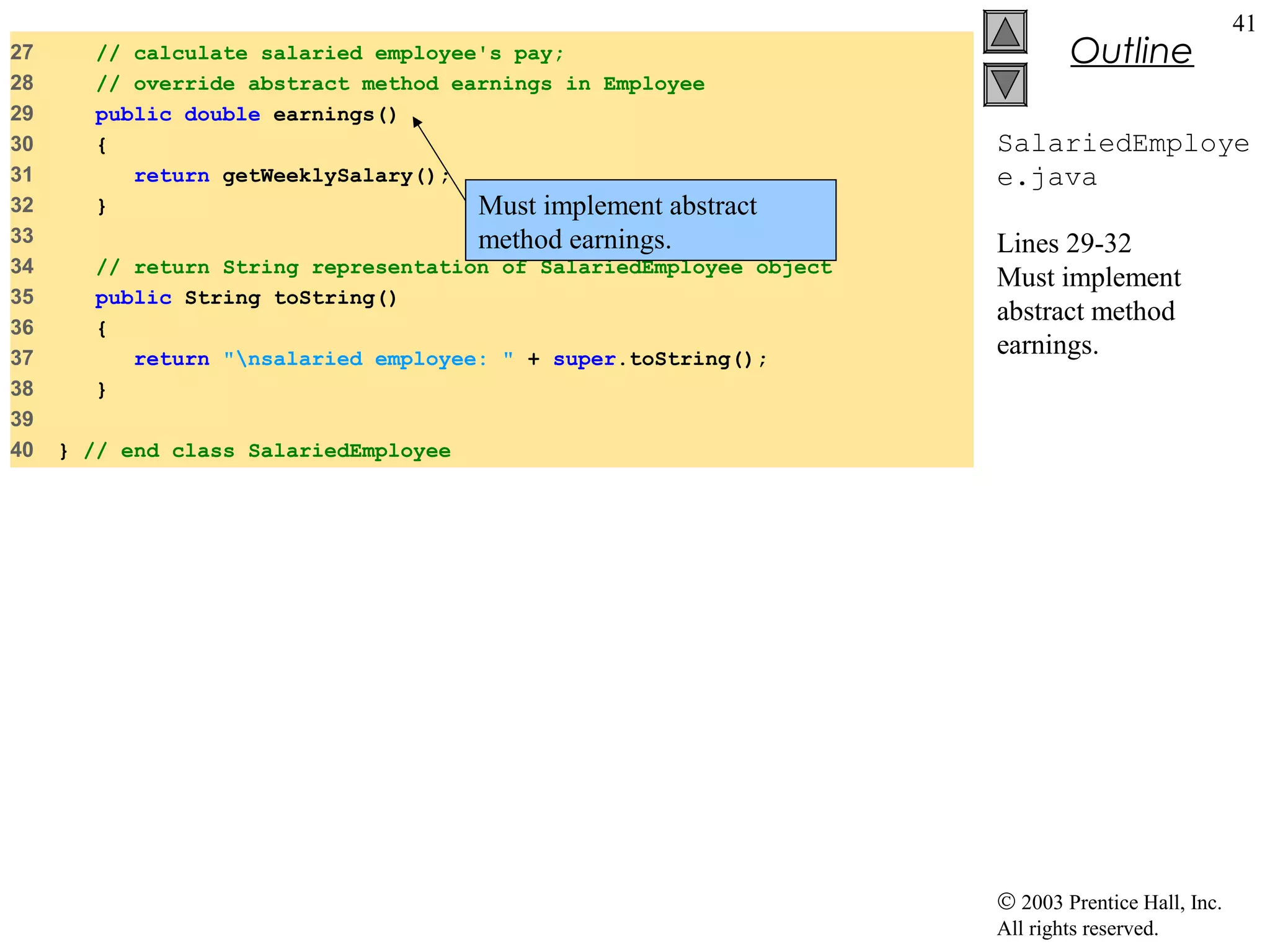Click the end class SalariedEmployee comment

click(x=267, y=451)
